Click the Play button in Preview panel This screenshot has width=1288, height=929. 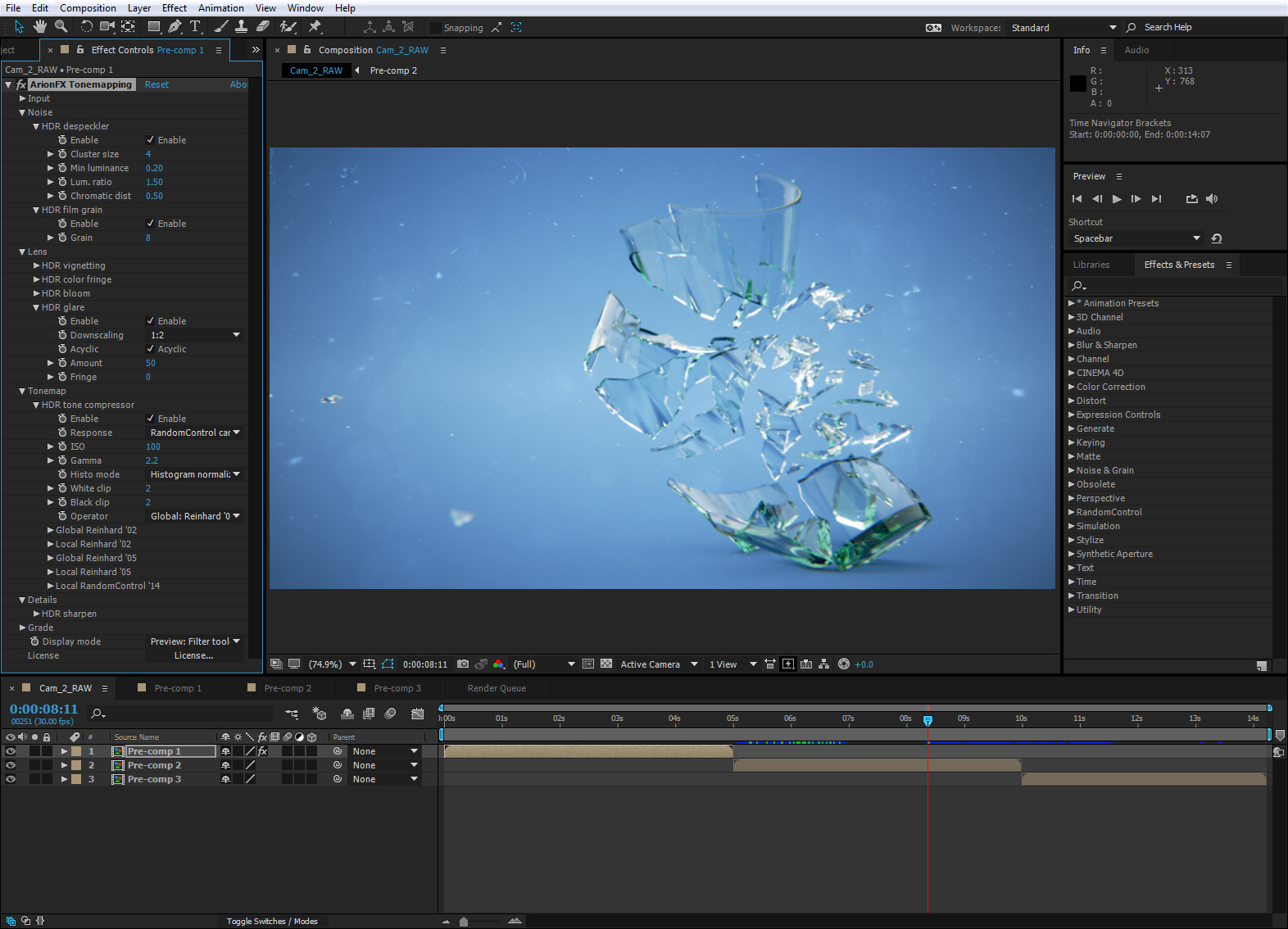[x=1116, y=199]
